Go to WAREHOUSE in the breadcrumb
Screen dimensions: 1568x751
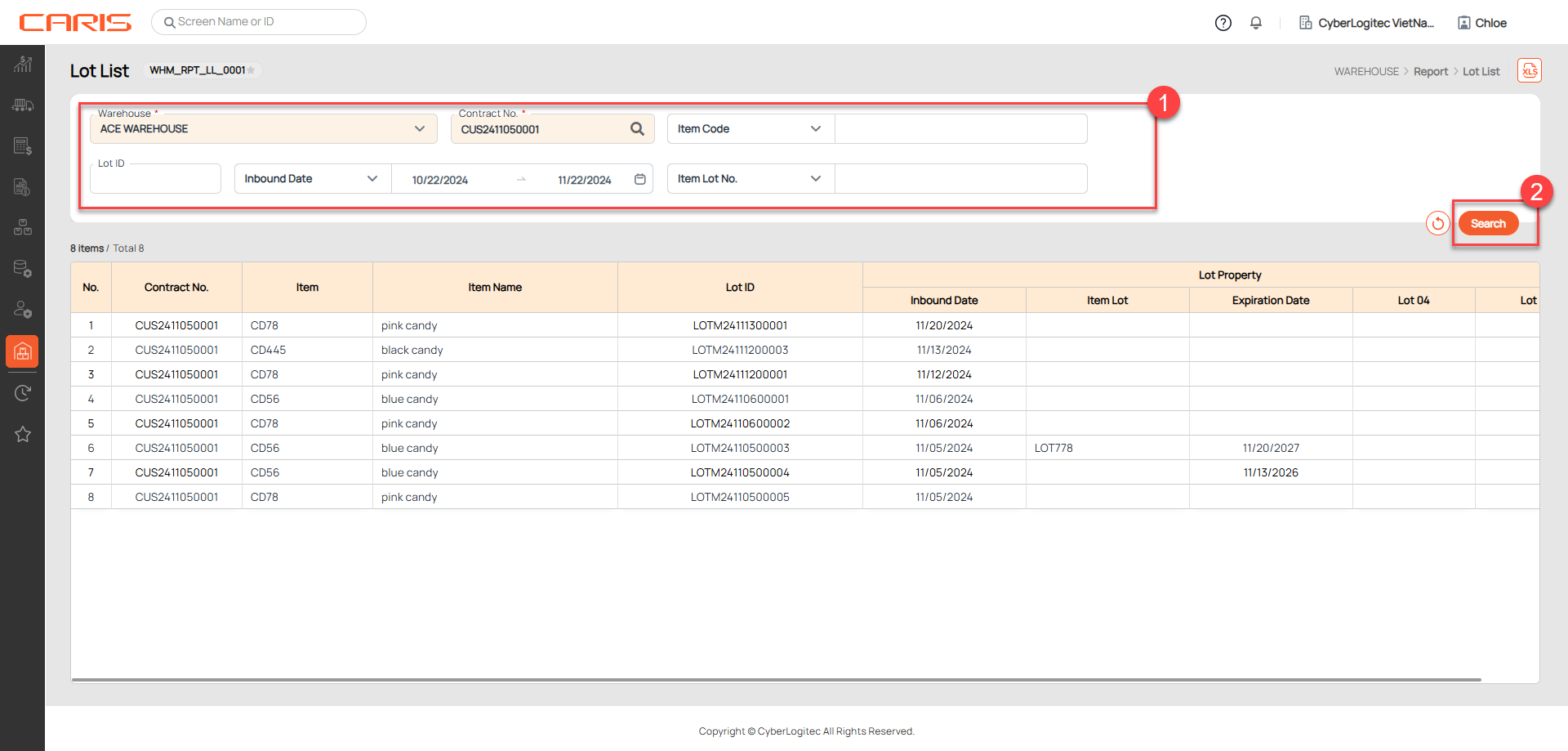[x=1366, y=72]
